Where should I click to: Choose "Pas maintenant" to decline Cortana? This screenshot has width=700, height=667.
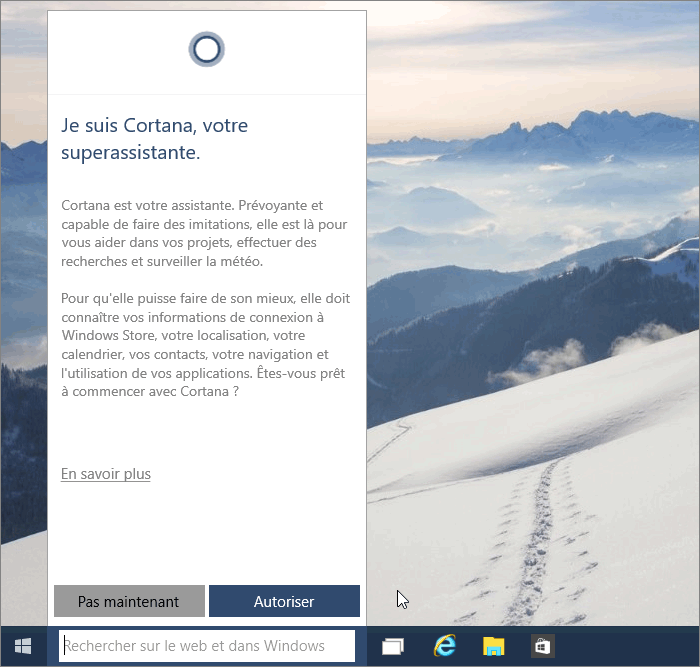click(129, 601)
